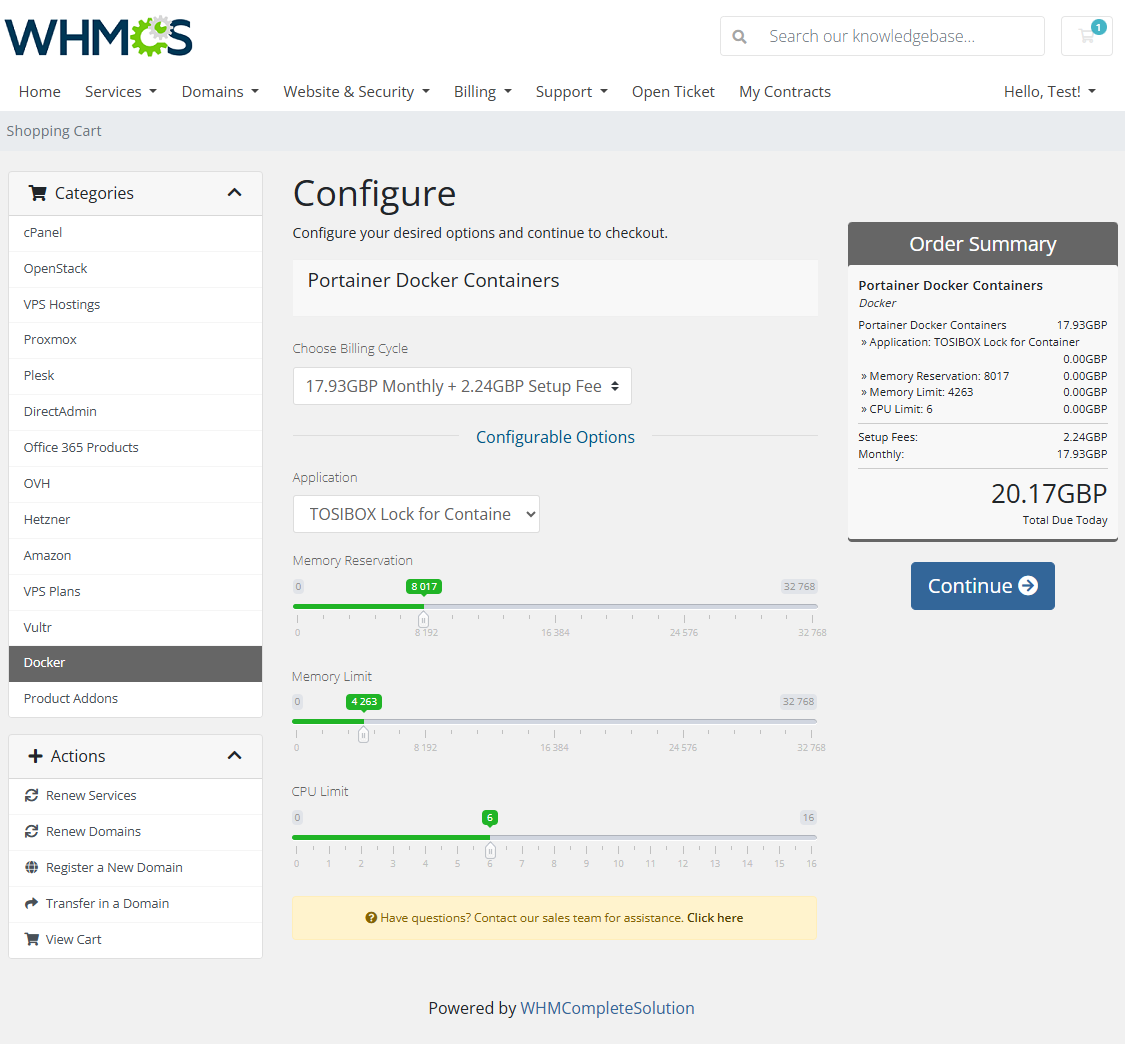
Task: Click the Renew Domains refresh icon
Action: pyautogui.click(x=32, y=831)
